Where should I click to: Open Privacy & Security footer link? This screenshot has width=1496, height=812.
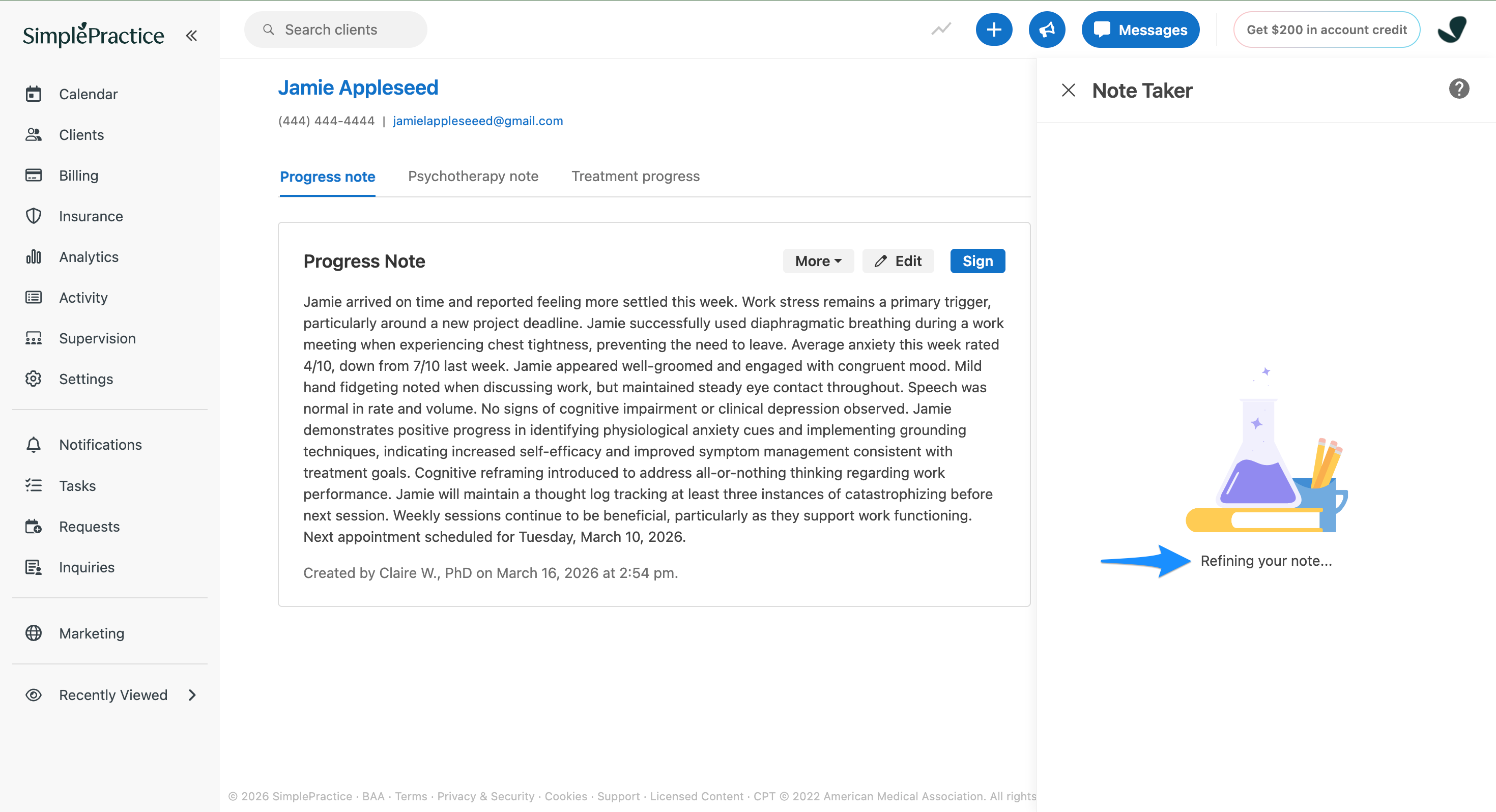pos(485,796)
